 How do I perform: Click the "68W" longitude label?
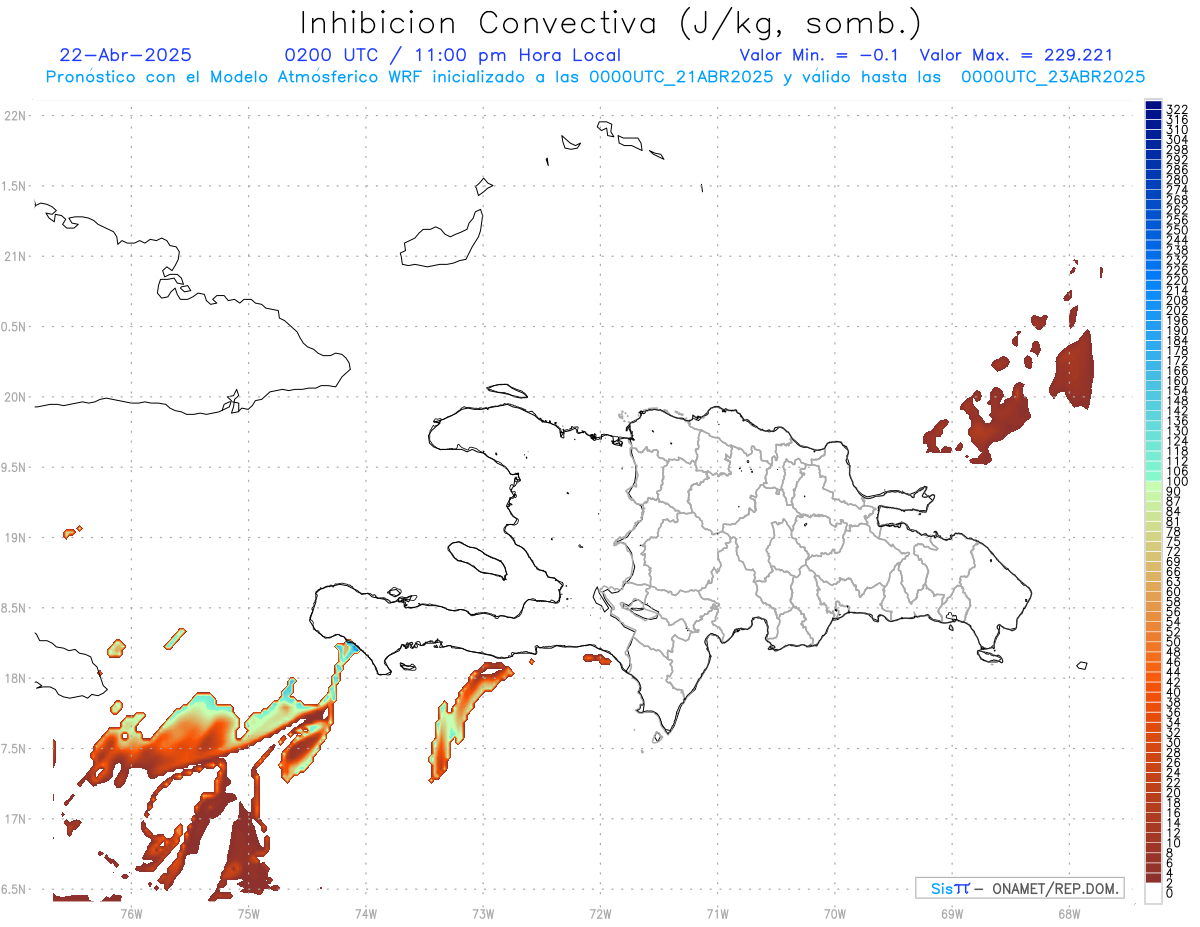[1069, 913]
